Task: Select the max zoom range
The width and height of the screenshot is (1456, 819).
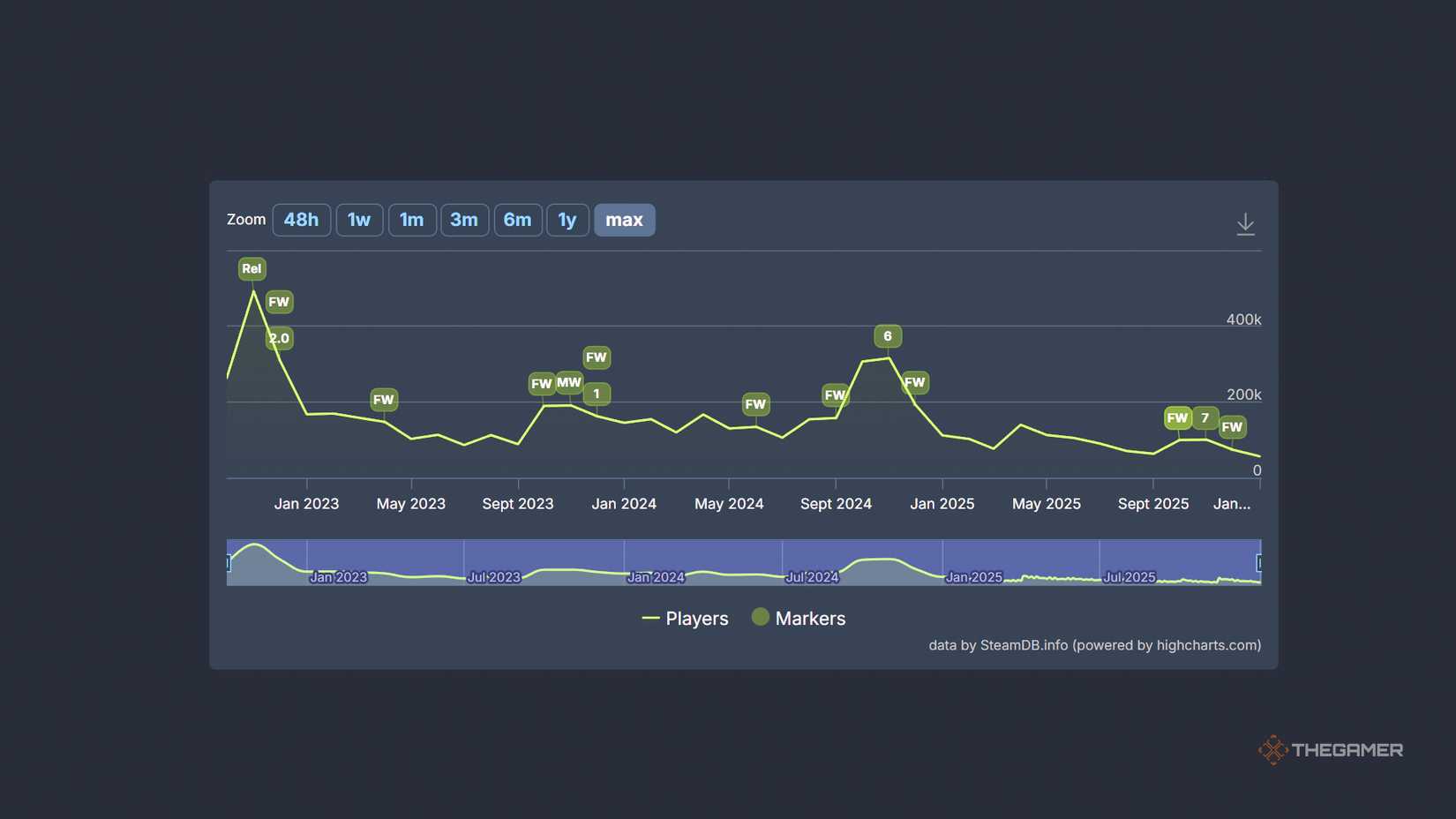Action: pyautogui.click(x=624, y=220)
